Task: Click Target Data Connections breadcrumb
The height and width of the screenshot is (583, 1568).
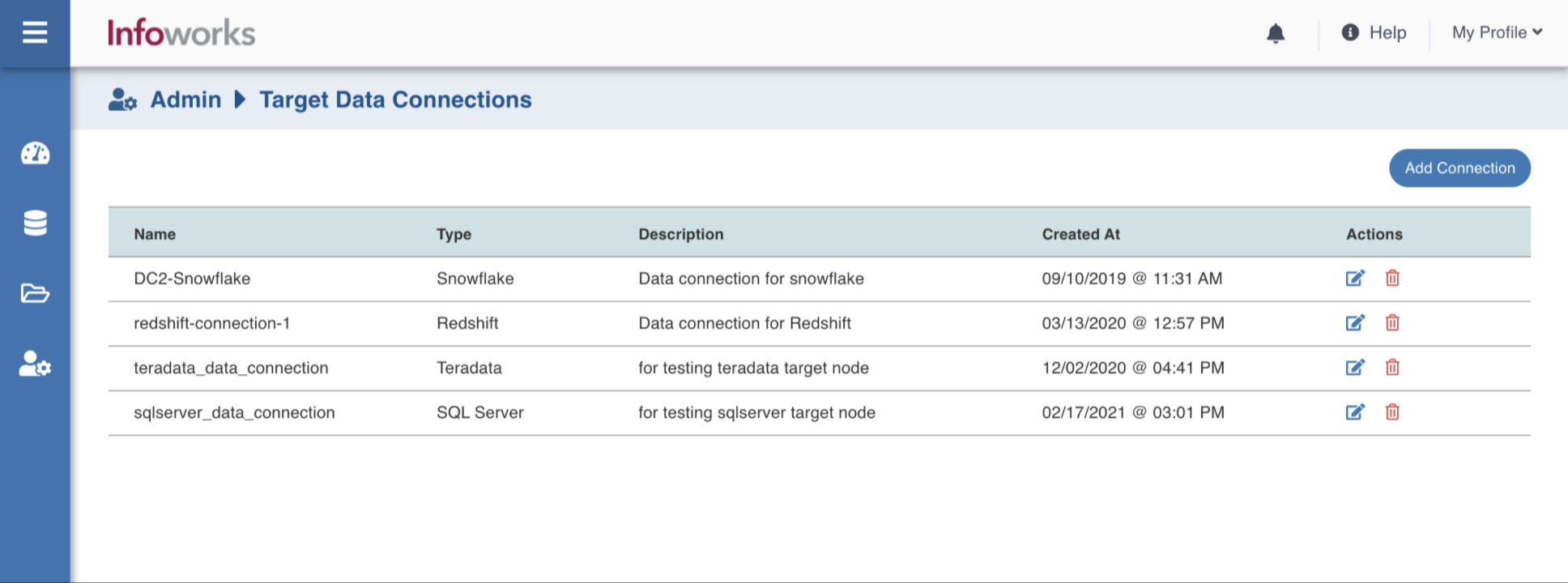Action: 395,100
